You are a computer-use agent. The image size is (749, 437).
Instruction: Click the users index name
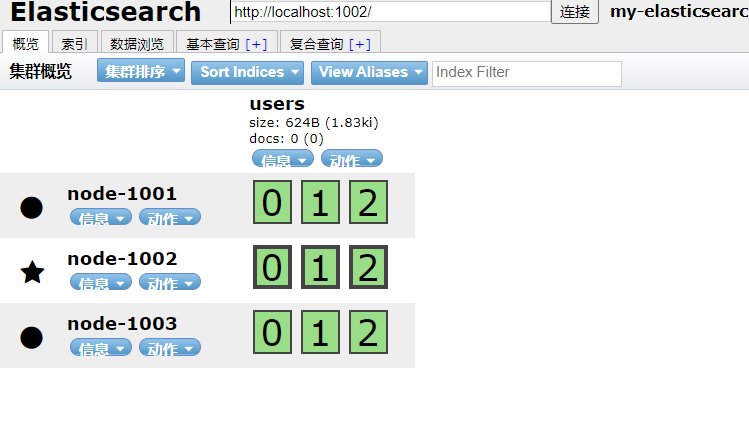click(277, 104)
